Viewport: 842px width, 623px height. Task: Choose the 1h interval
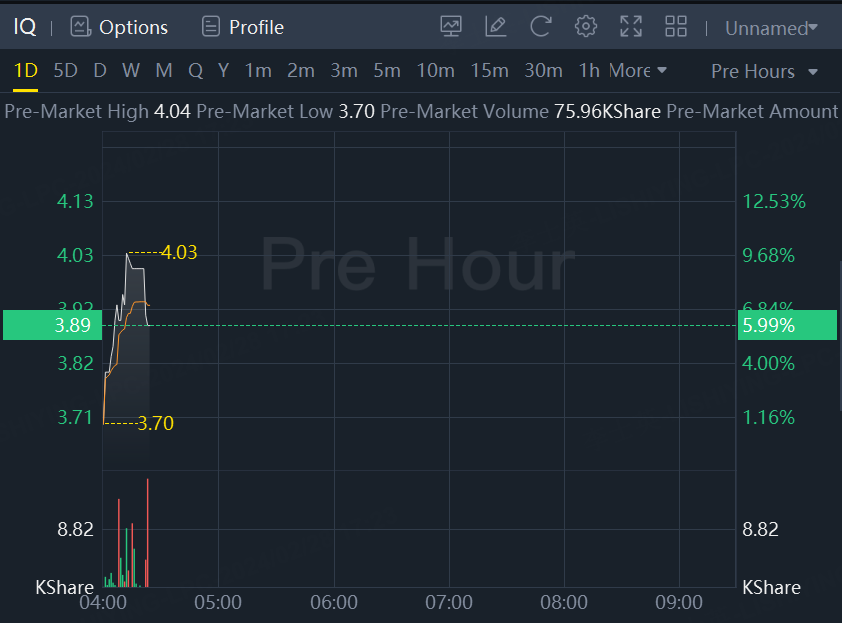click(589, 70)
